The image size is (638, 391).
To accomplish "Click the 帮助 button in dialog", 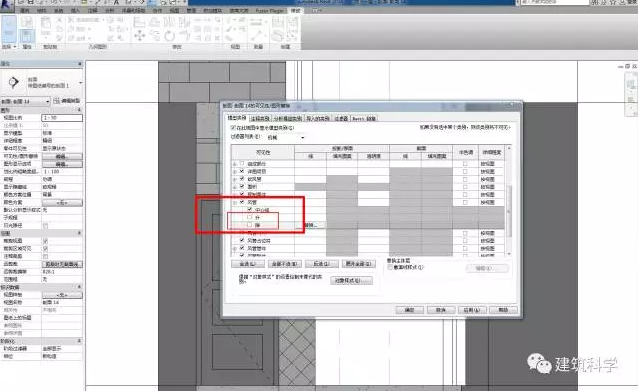I will (x=503, y=310).
